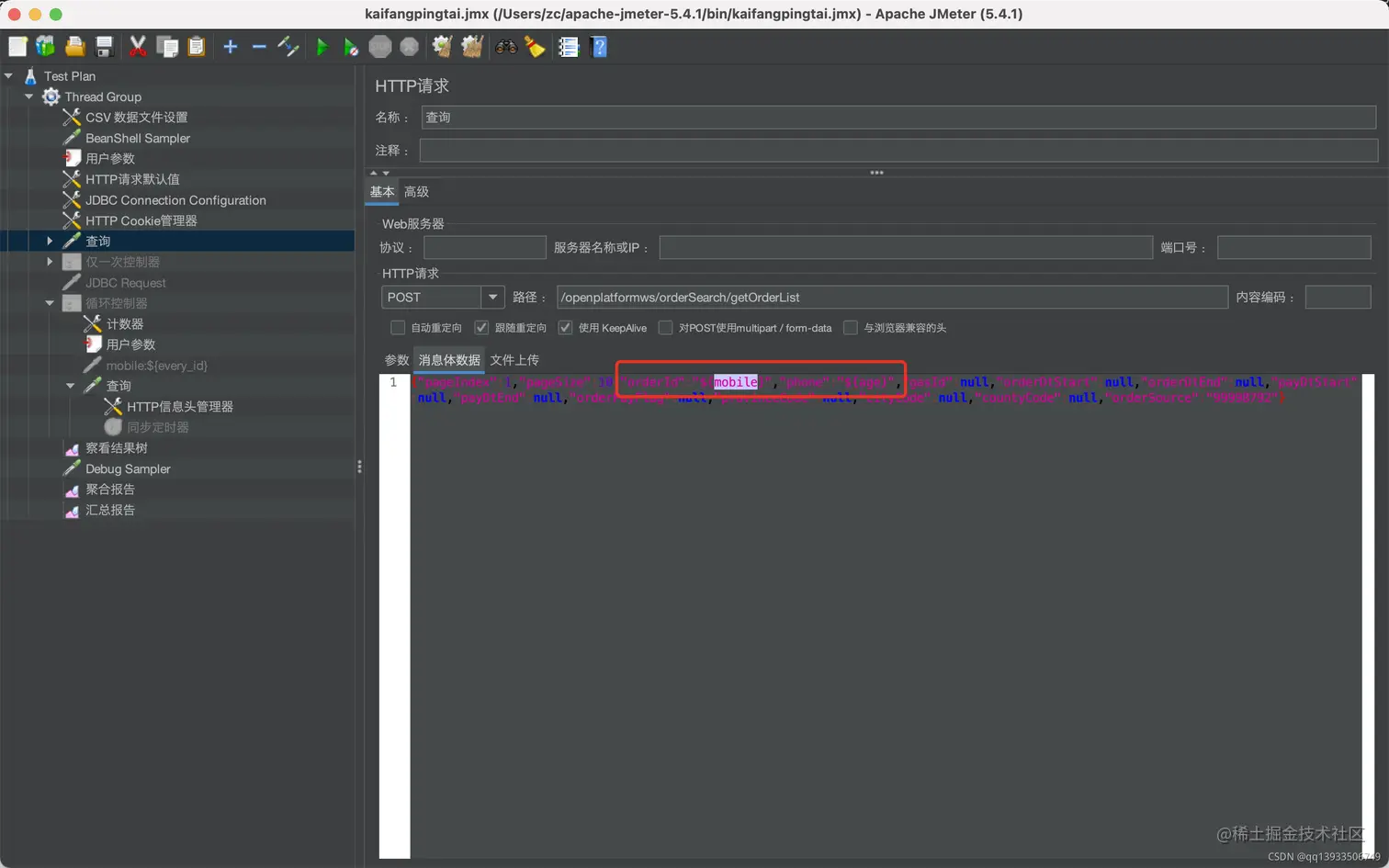Click the Copy icon in toolbar
The height and width of the screenshot is (868, 1389).
pyautogui.click(x=167, y=47)
